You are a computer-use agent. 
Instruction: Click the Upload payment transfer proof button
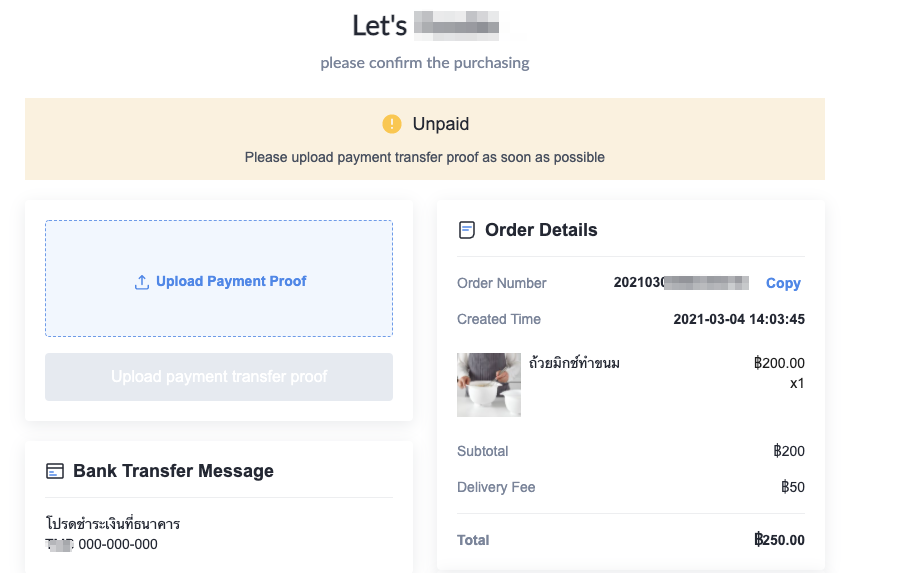[x=219, y=377]
